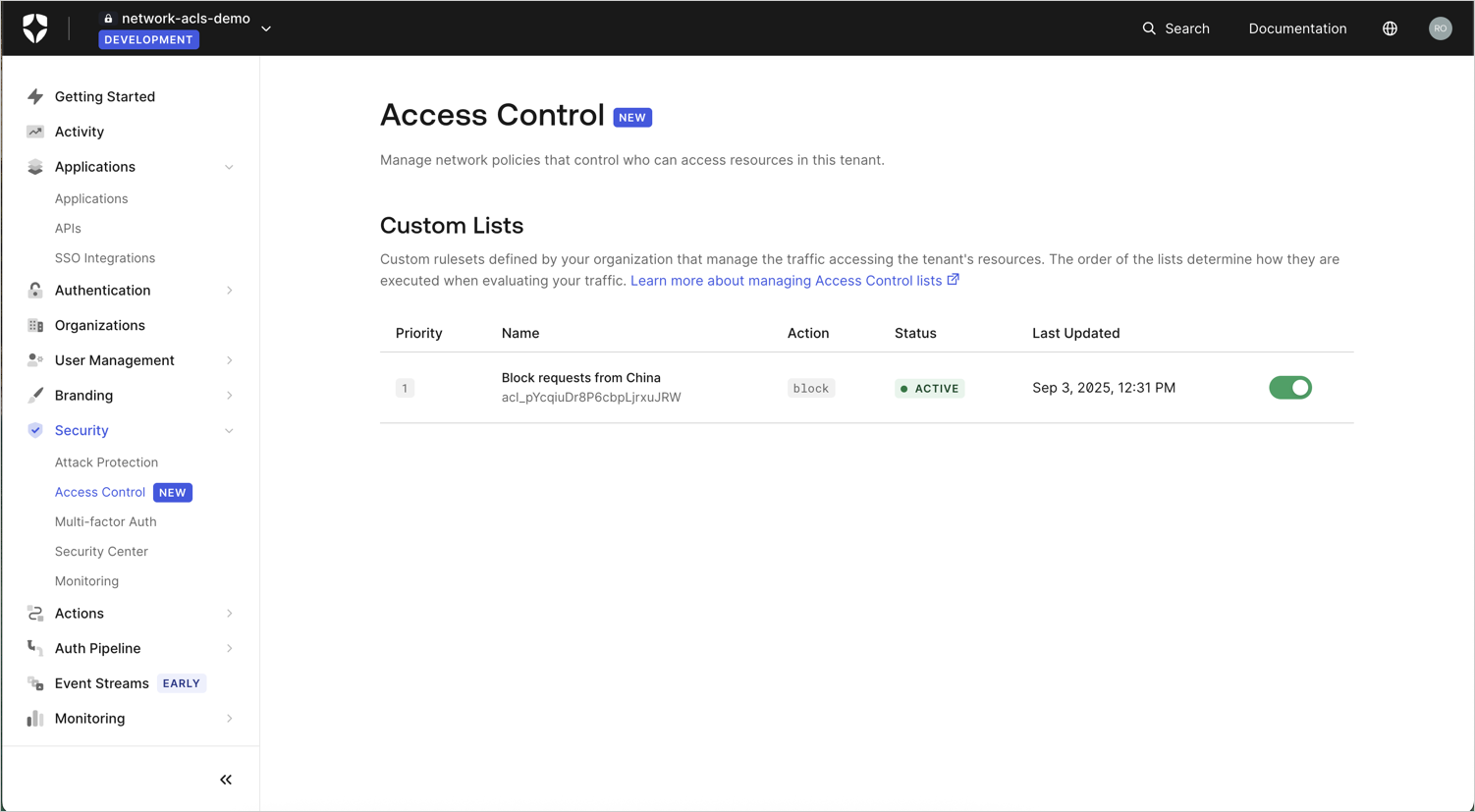
Task: Select the Getting Started lightning icon
Action: 34,96
